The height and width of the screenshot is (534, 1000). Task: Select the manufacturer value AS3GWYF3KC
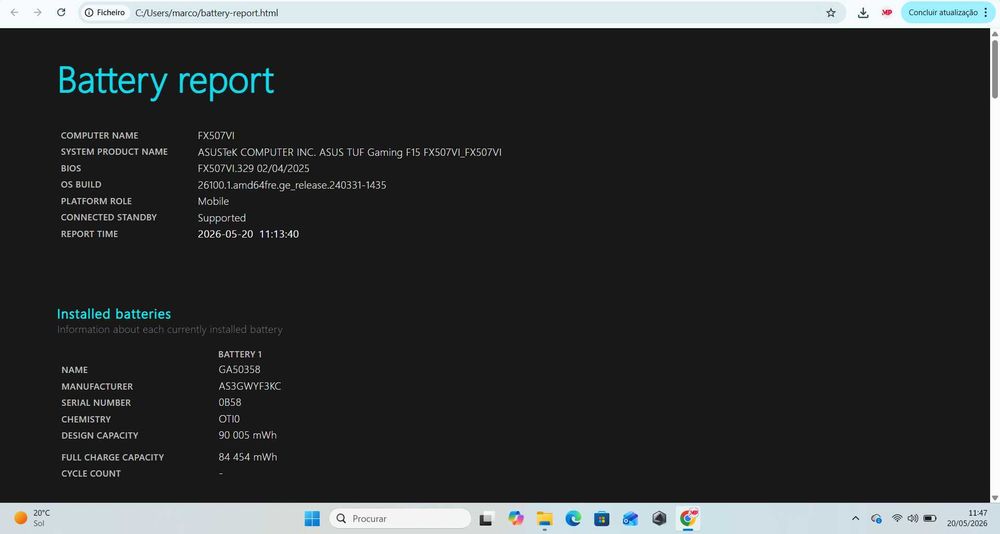pos(249,386)
